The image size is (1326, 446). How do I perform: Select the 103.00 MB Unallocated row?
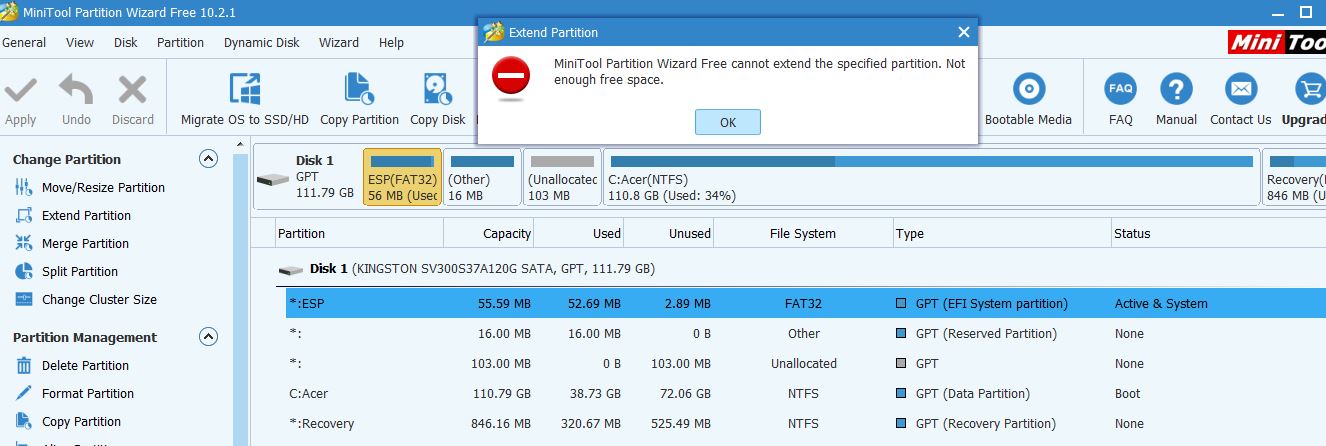coord(806,363)
